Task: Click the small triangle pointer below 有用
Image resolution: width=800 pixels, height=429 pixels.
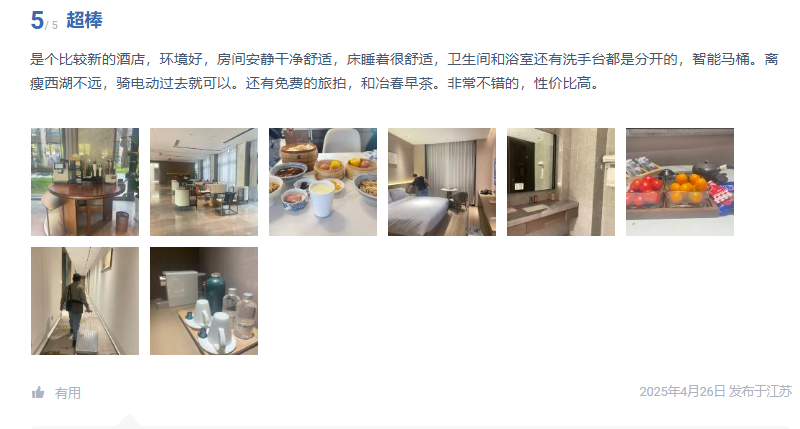Action: click(x=129, y=420)
